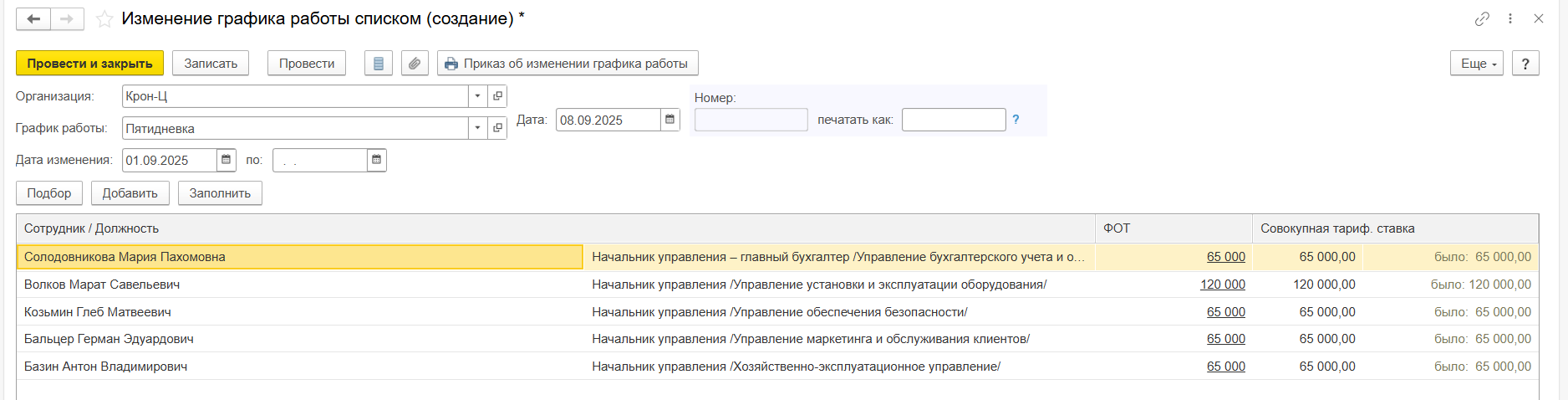Select row Козьмин Глеб Матвеевич
Image resolution: width=1568 pixels, height=400 pixels.
(98, 312)
